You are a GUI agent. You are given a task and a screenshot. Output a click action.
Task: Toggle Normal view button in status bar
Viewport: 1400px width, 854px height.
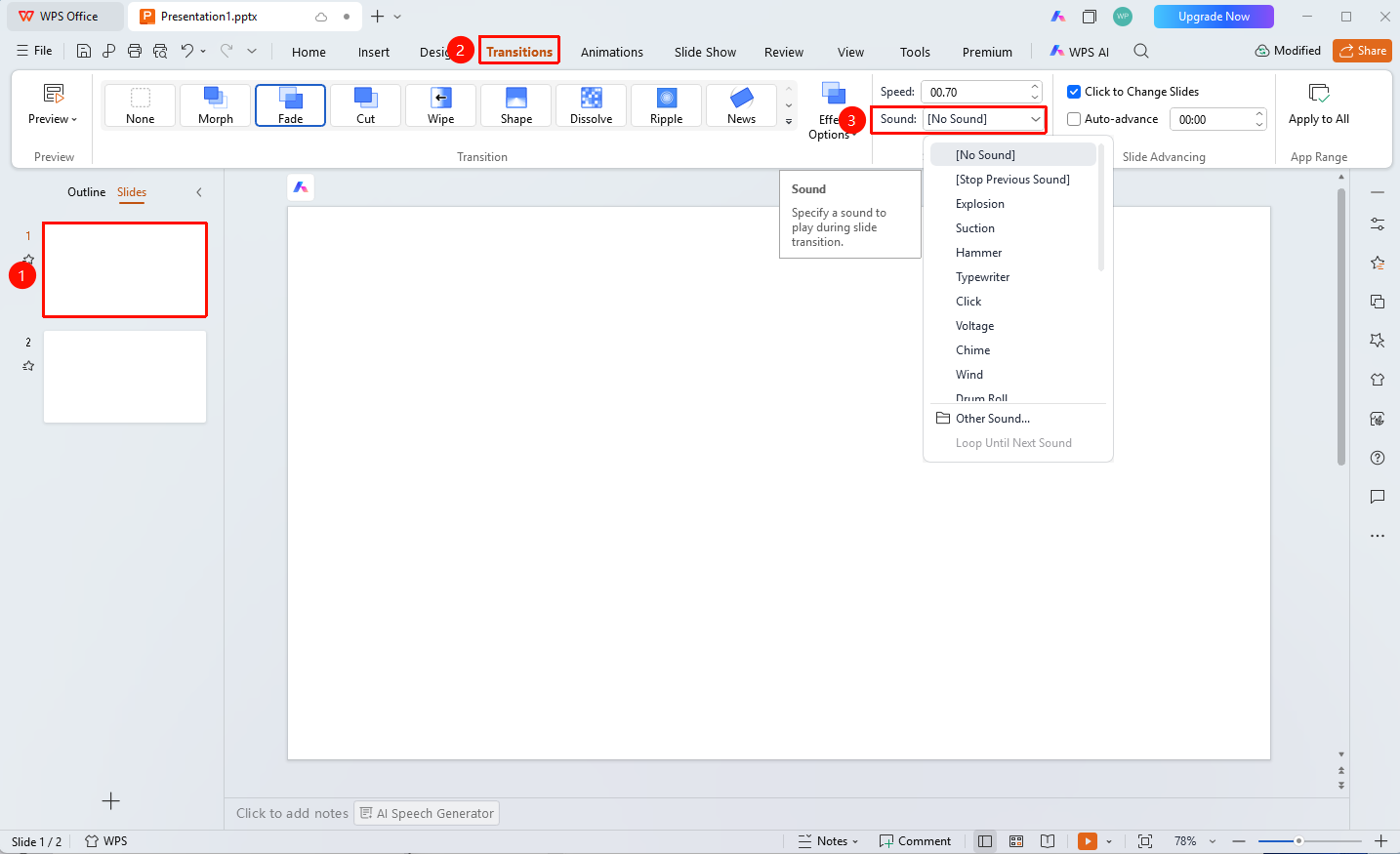(985, 841)
